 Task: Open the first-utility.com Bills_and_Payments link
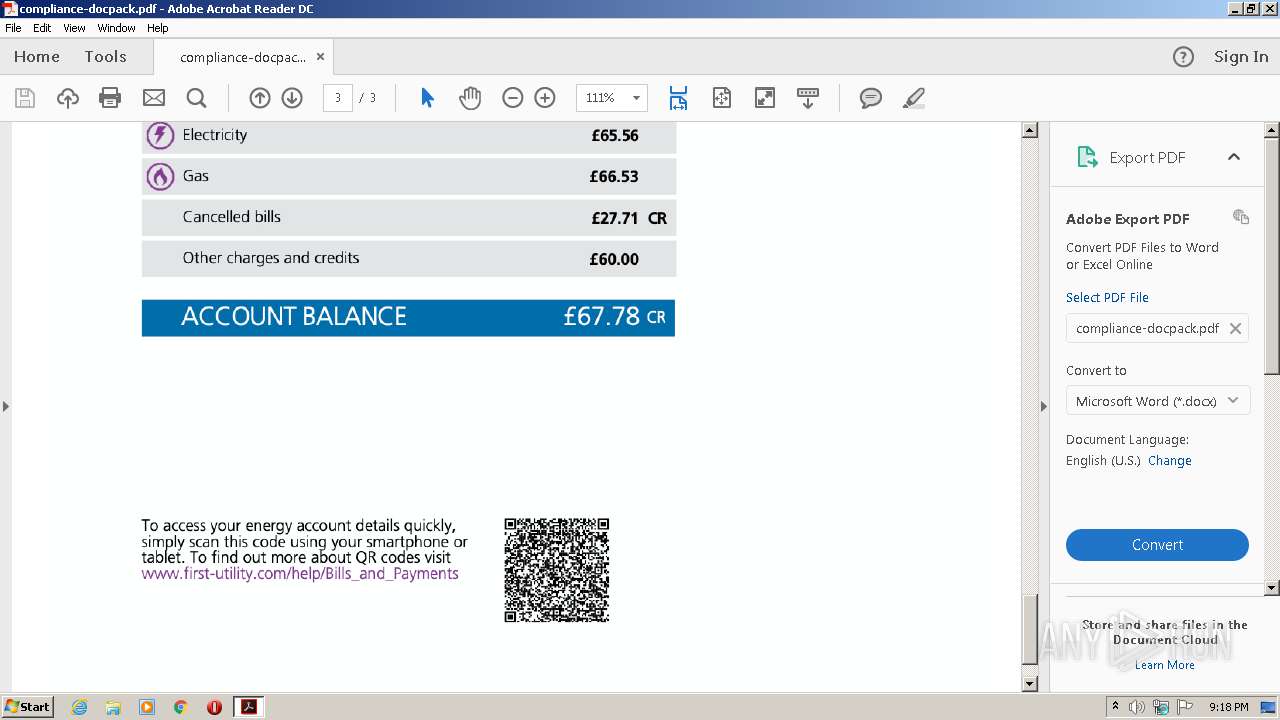click(300, 574)
